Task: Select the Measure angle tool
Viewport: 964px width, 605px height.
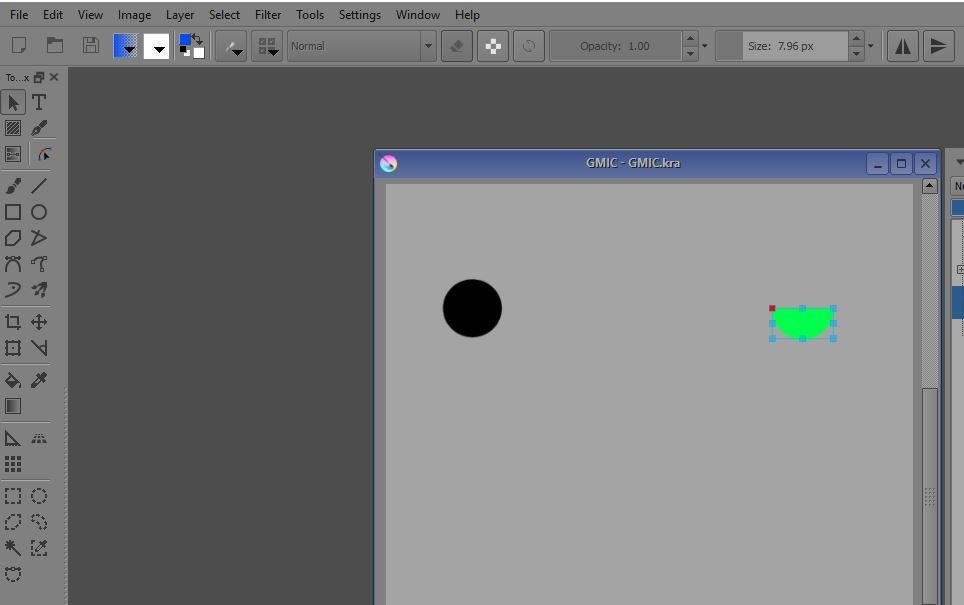Action: click(x=39, y=348)
